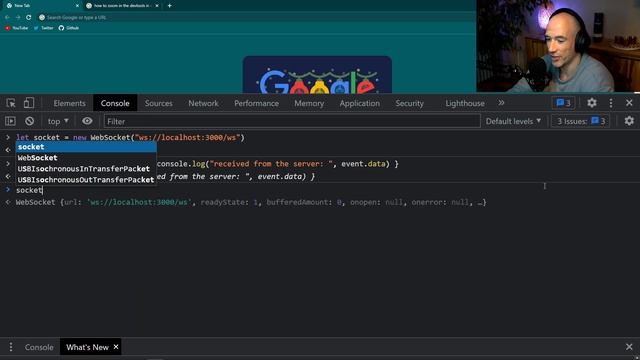Close the DevTools panel
The width and height of the screenshot is (640, 360).
tap(629, 103)
